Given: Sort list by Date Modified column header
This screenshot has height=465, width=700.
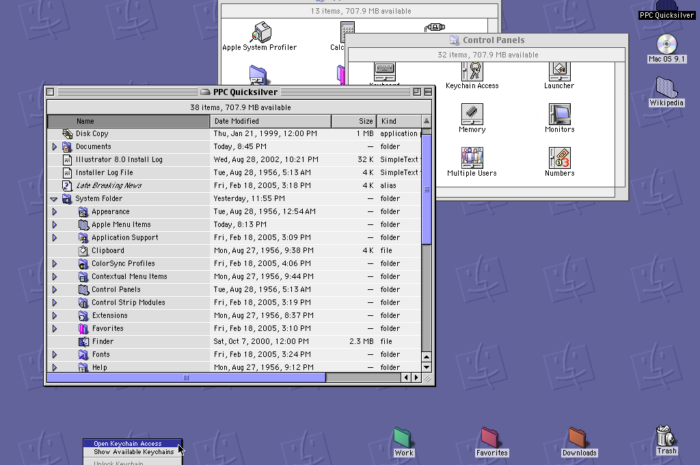Looking at the screenshot, I should click(271, 121).
